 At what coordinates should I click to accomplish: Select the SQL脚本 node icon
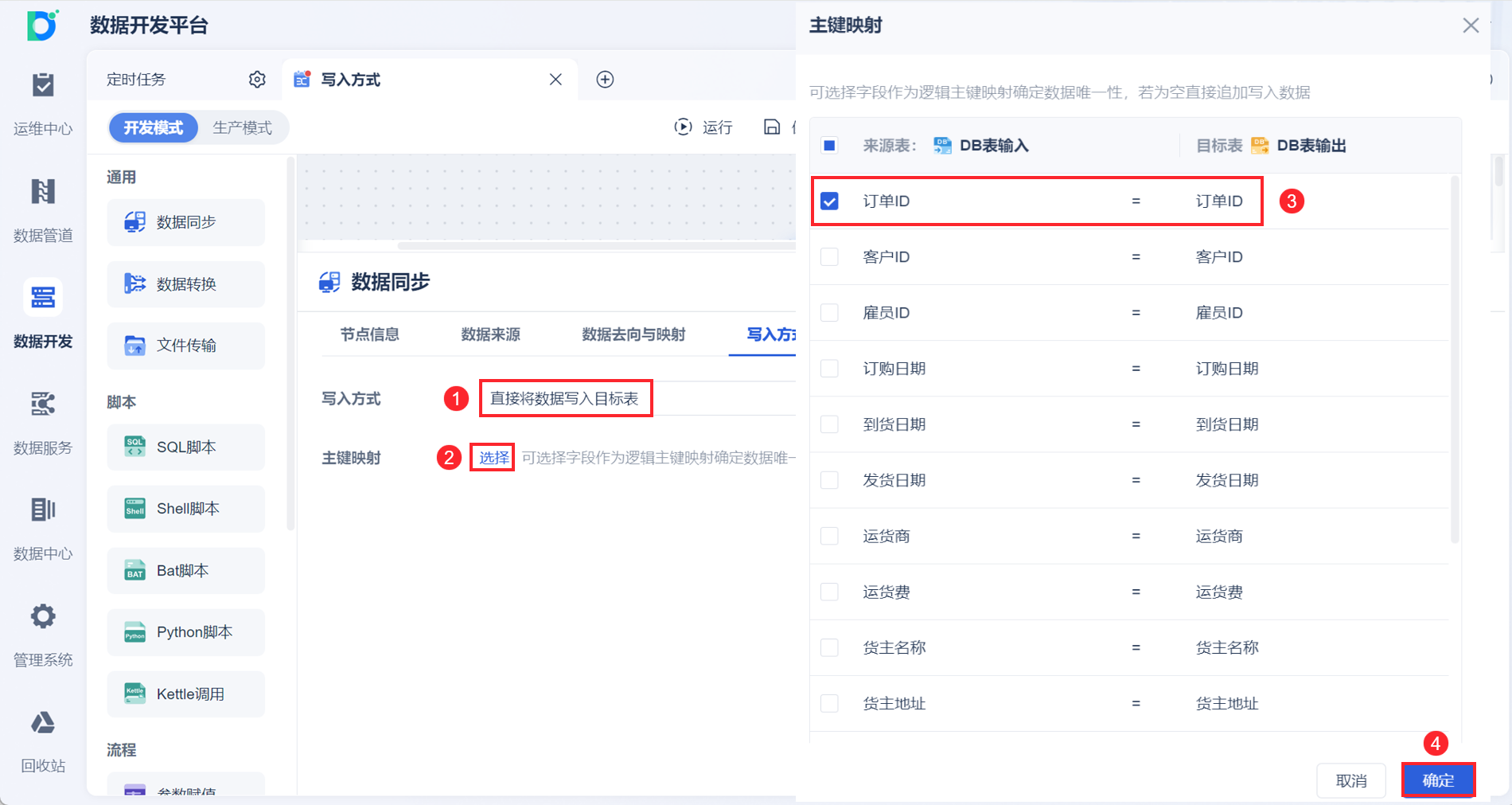pyautogui.click(x=135, y=447)
